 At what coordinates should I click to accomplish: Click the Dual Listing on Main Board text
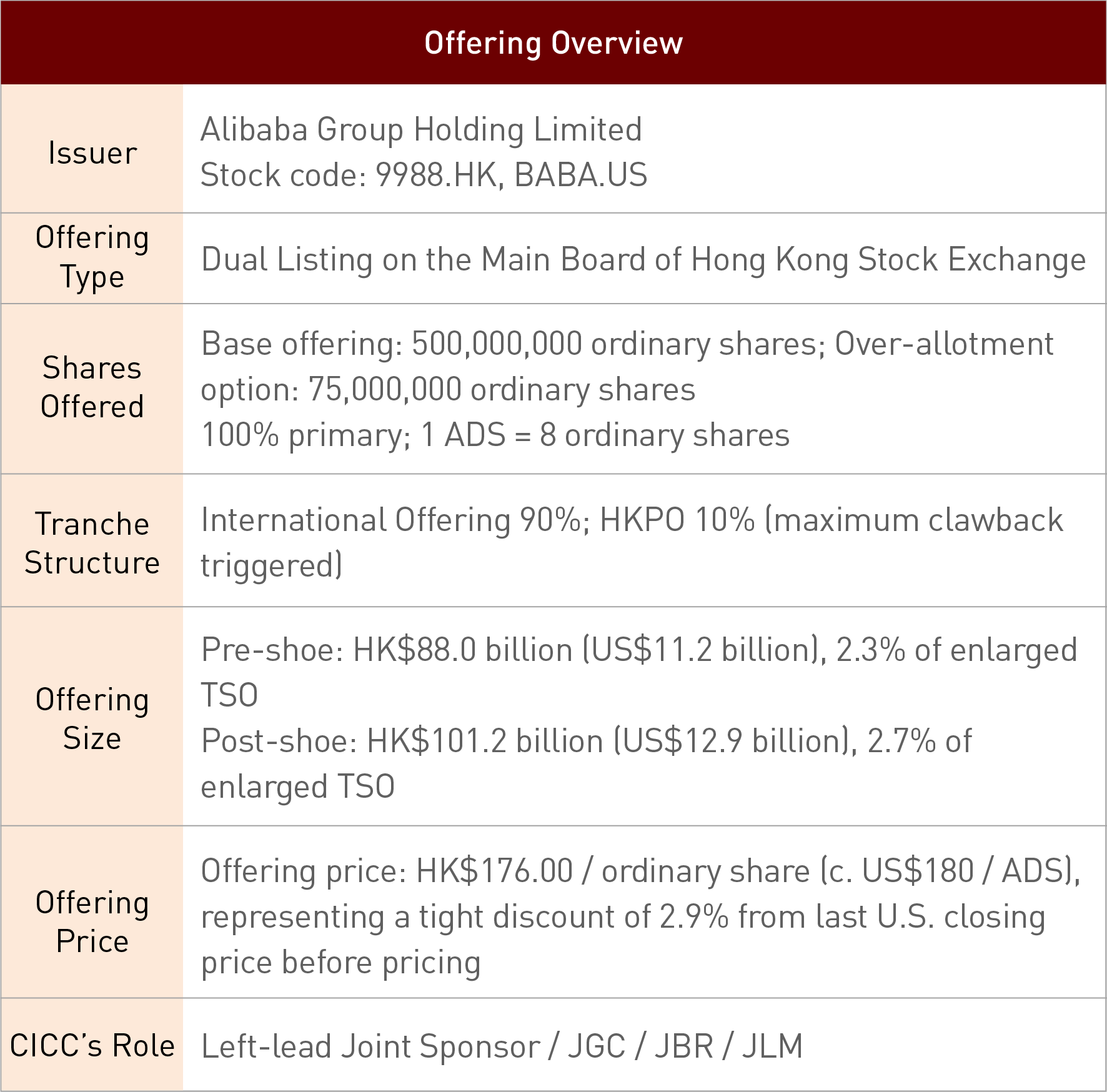[643, 259]
